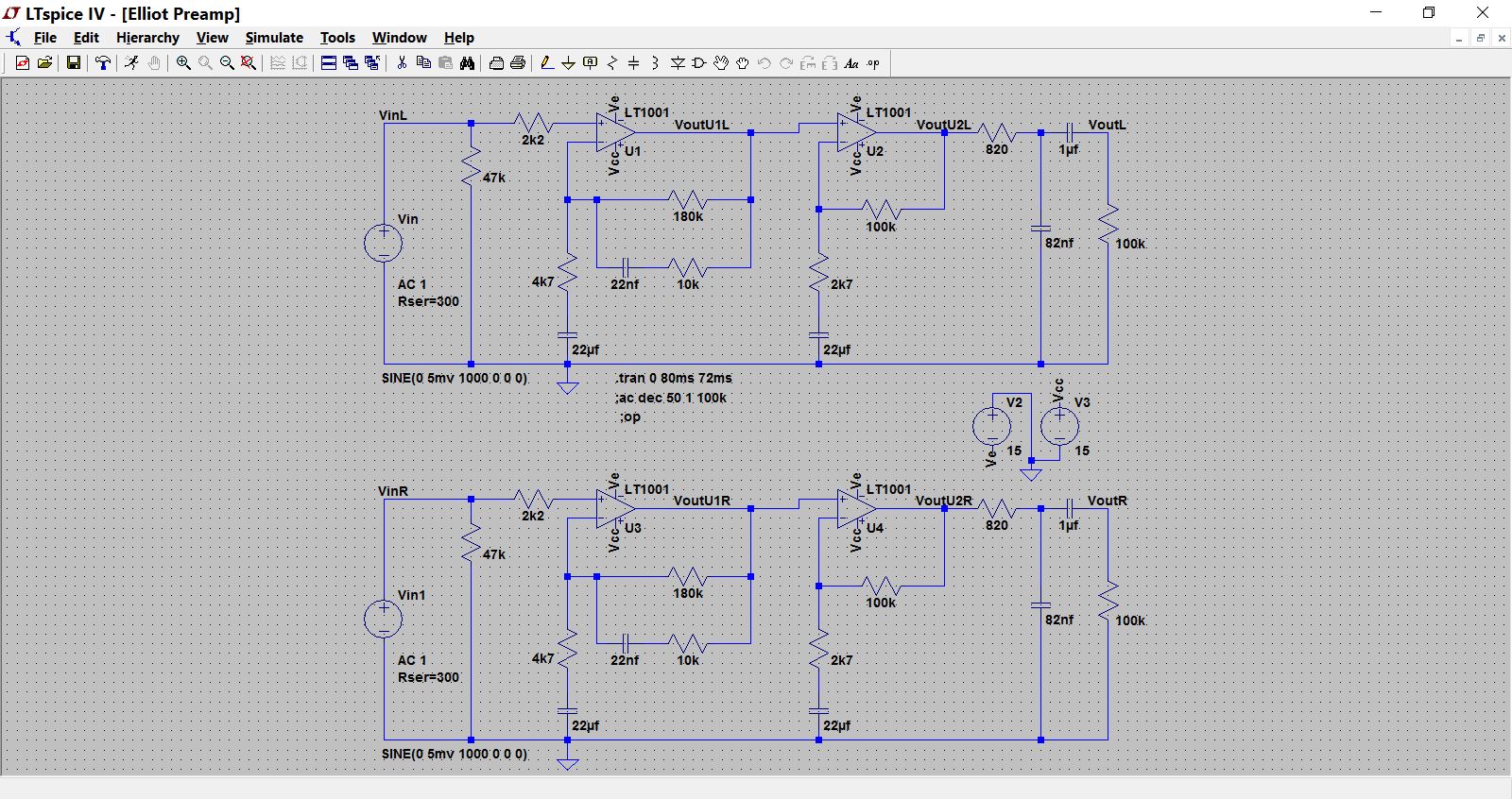Screen dimensions: 1512x799
Task: Click the Zoom In magnifier icon
Action: point(183,63)
